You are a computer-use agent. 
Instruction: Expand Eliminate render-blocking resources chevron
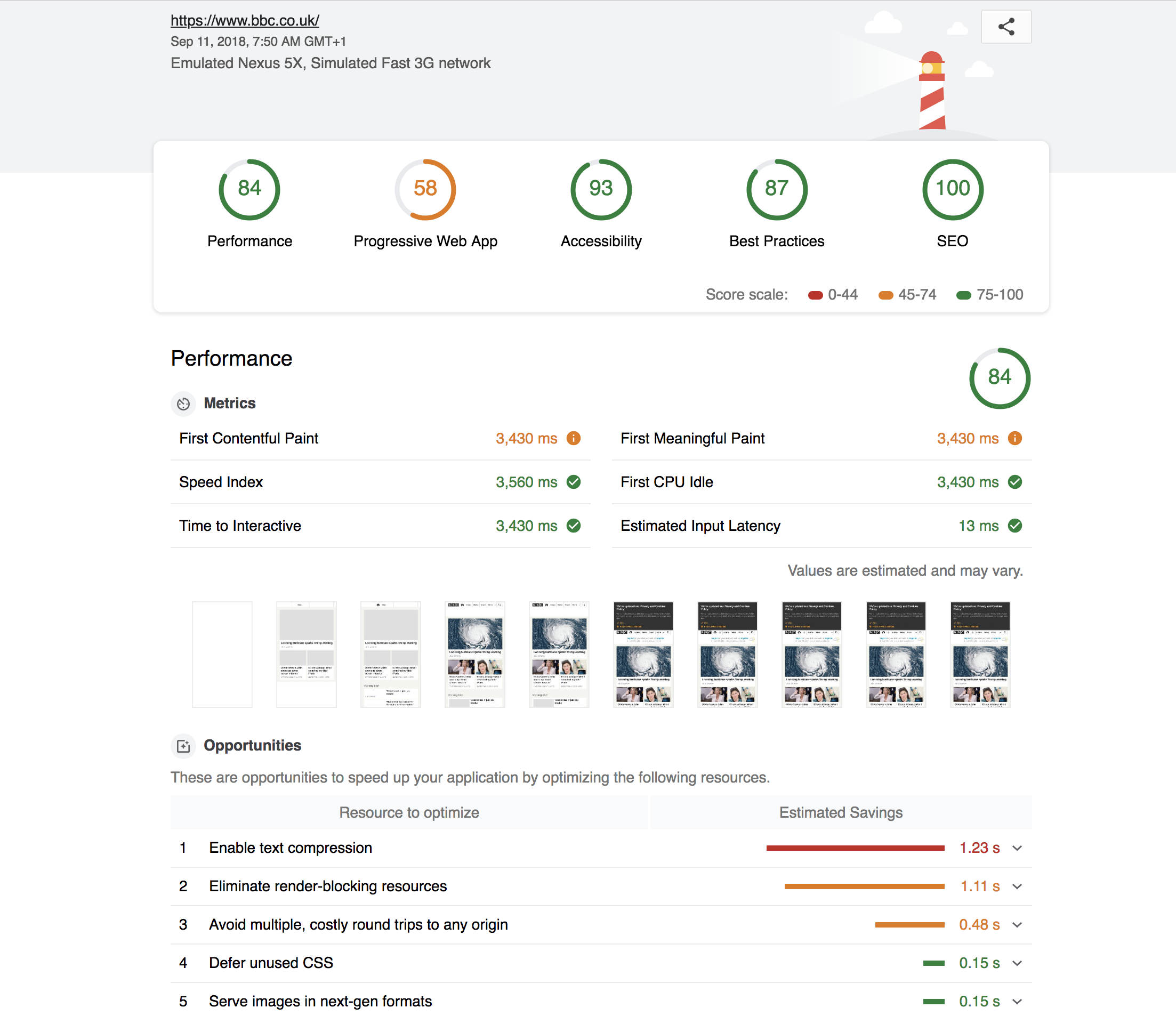click(1017, 886)
